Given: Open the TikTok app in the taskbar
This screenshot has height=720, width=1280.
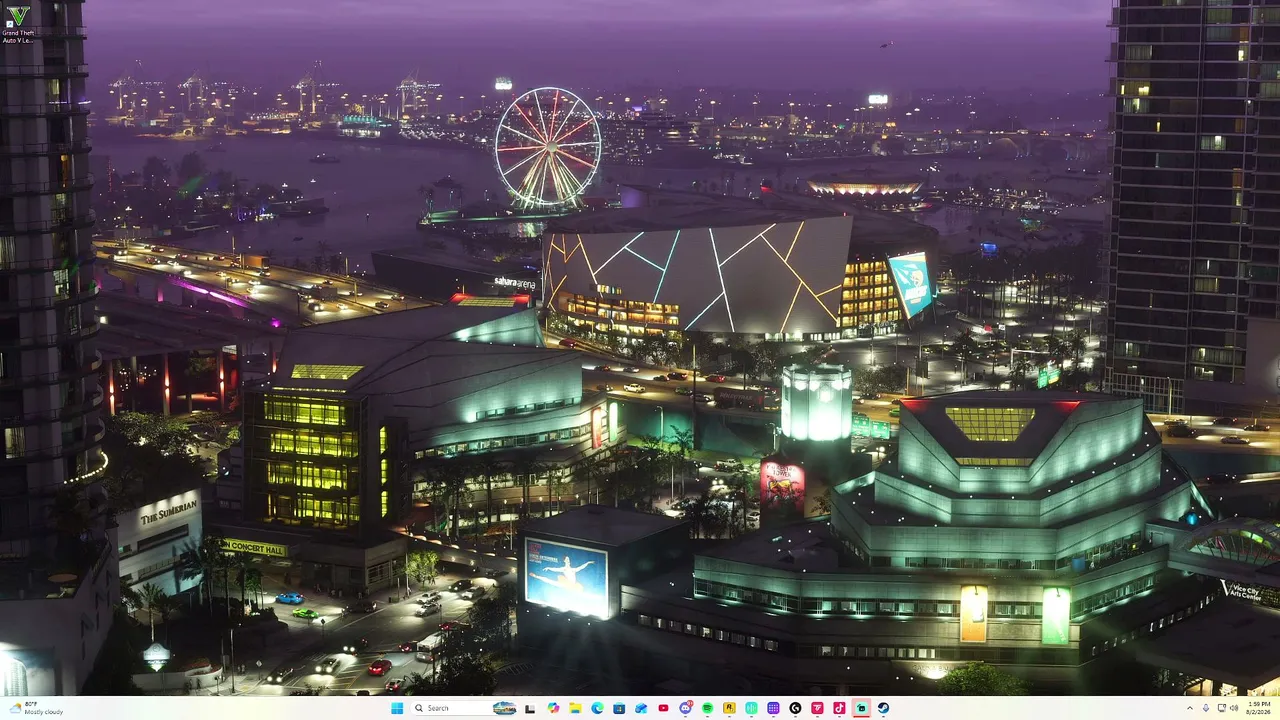Looking at the screenshot, I should coord(839,708).
